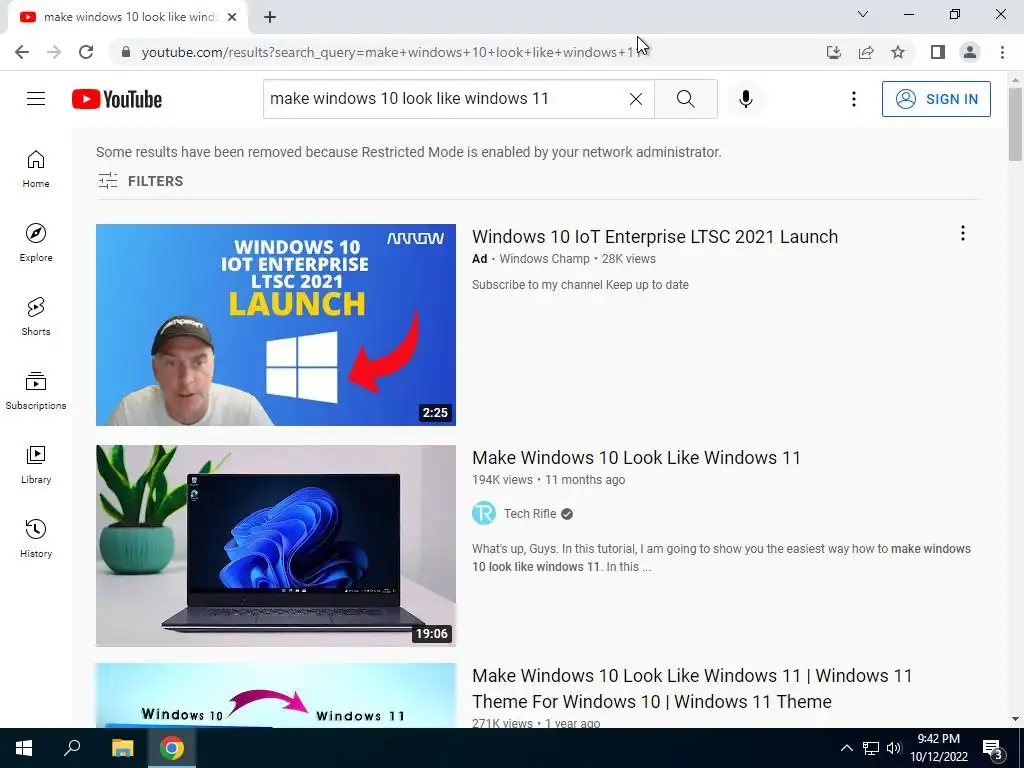Open YouTube settings three-dot menu

pyautogui.click(x=854, y=99)
